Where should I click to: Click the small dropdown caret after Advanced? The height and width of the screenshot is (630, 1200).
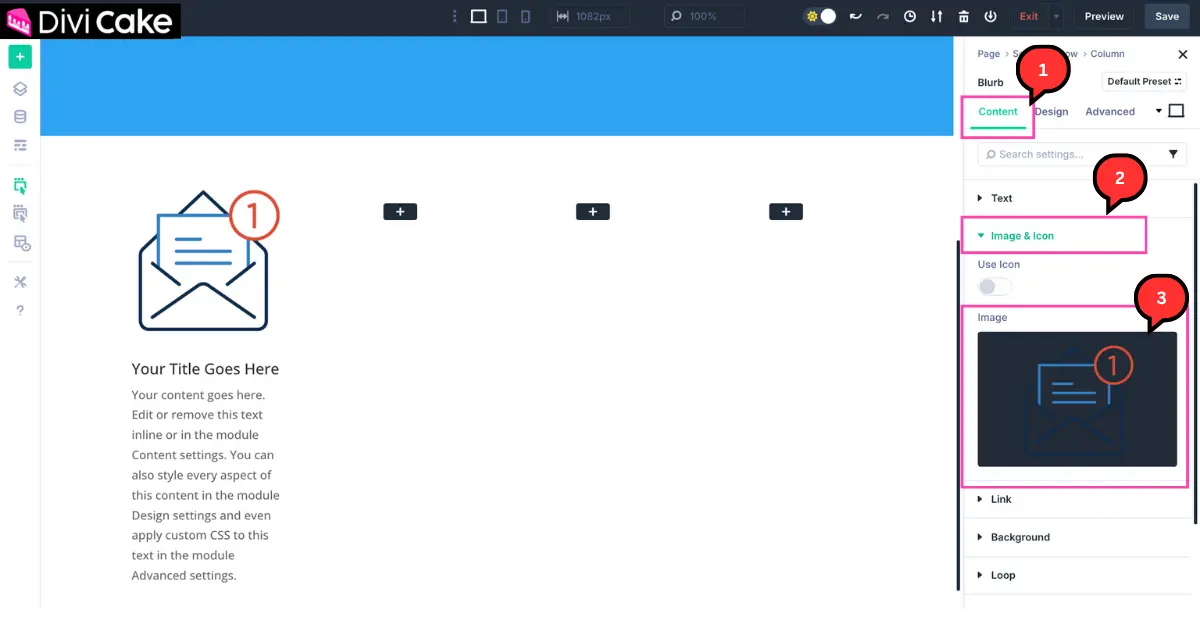pos(1159,111)
